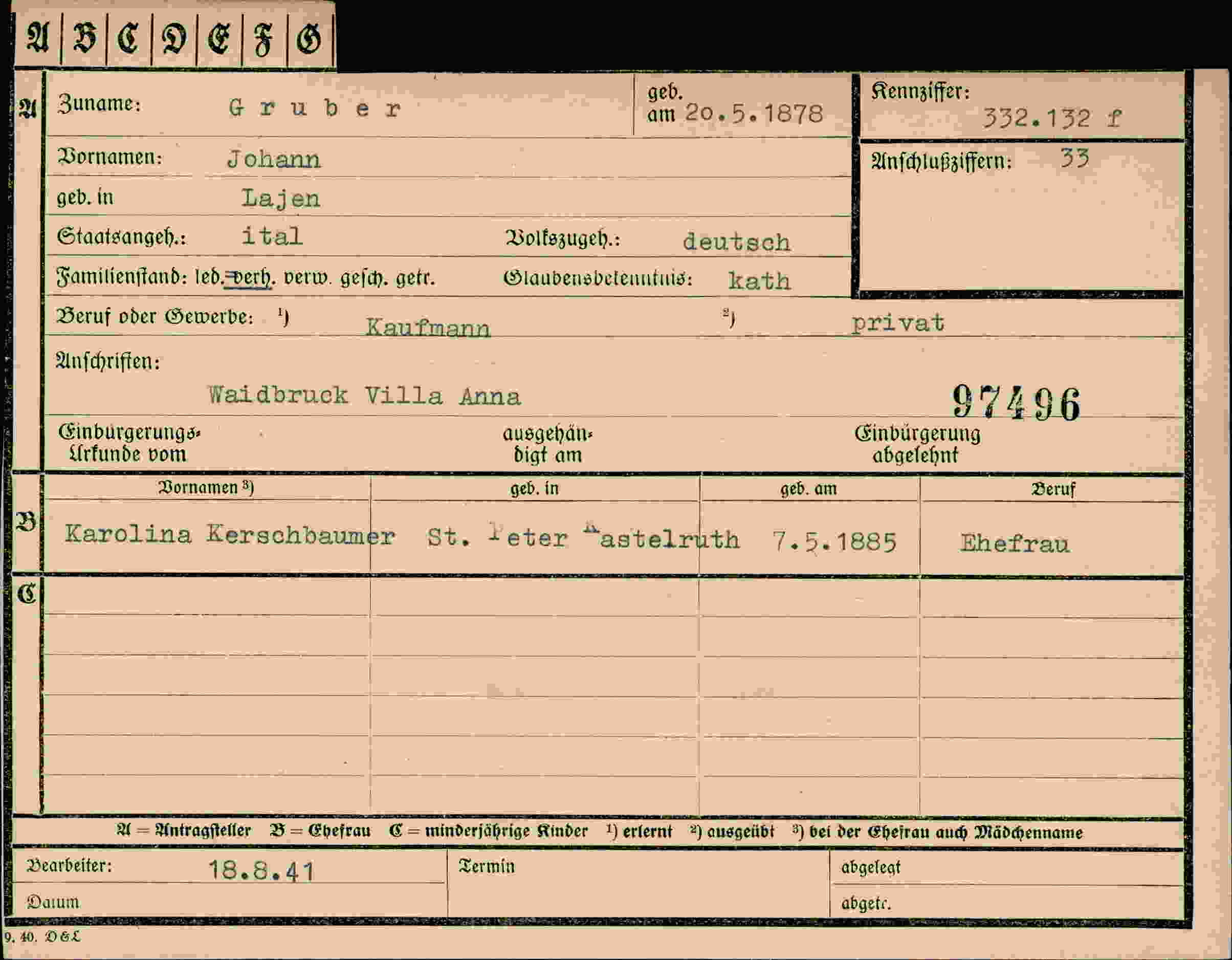Screen dimensions: 1232x960
Task: Select the letter D index tab
Action: [x=174, y=38]
